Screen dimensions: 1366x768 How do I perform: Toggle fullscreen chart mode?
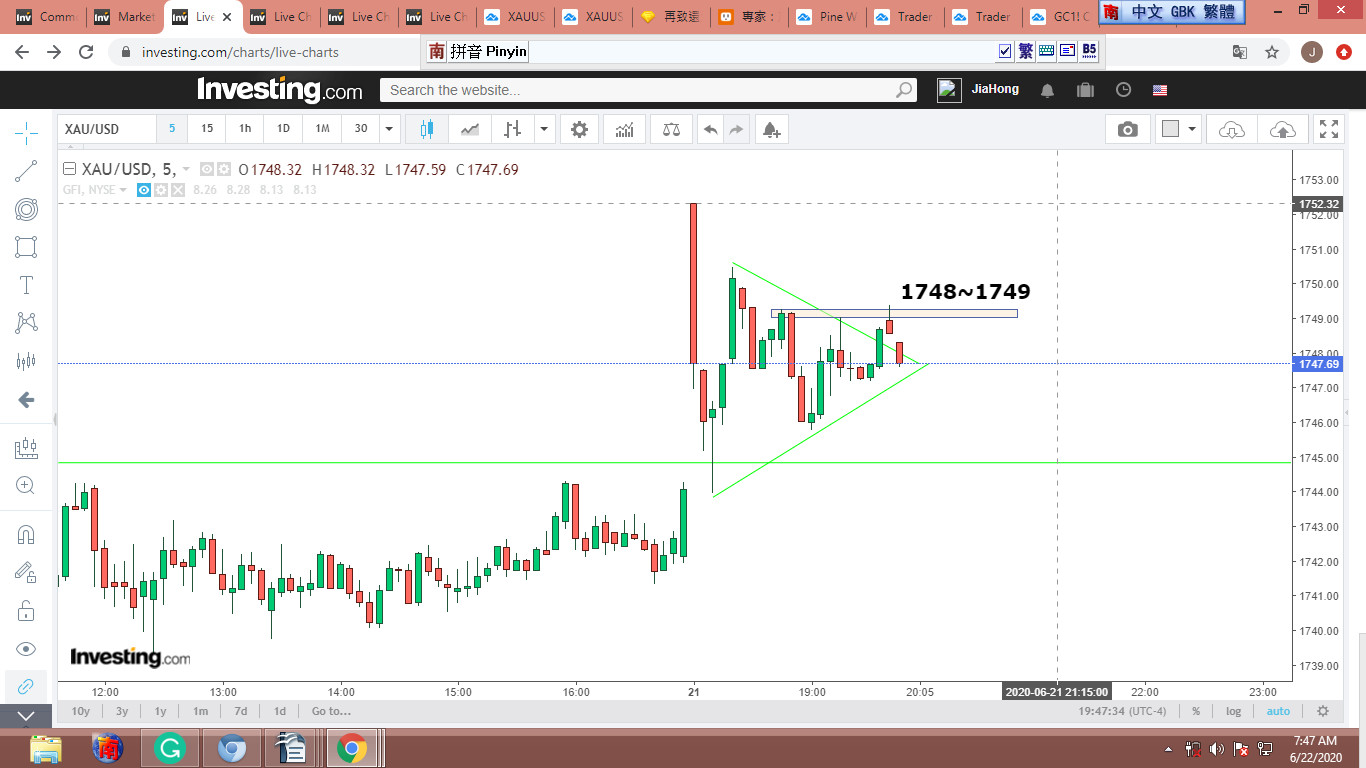coord(1329,129)
